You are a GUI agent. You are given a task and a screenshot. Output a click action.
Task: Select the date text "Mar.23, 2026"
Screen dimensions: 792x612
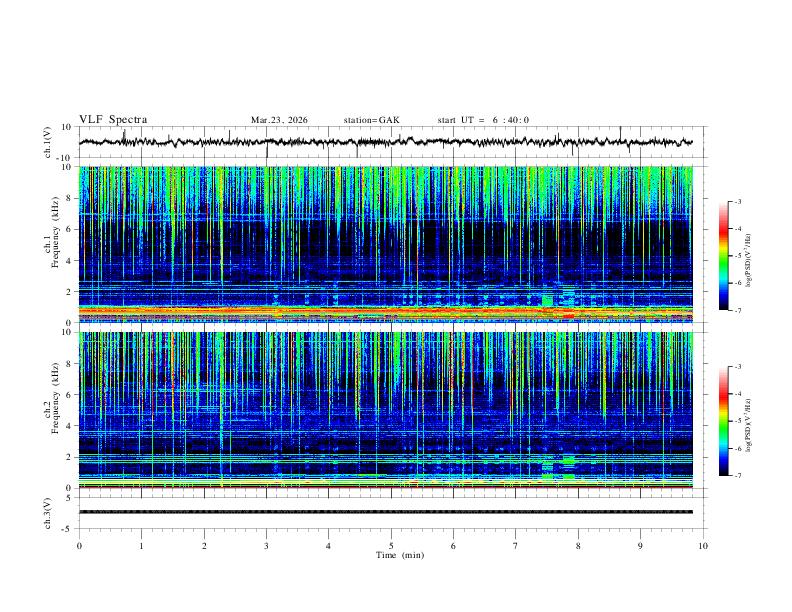click(279, 120)
